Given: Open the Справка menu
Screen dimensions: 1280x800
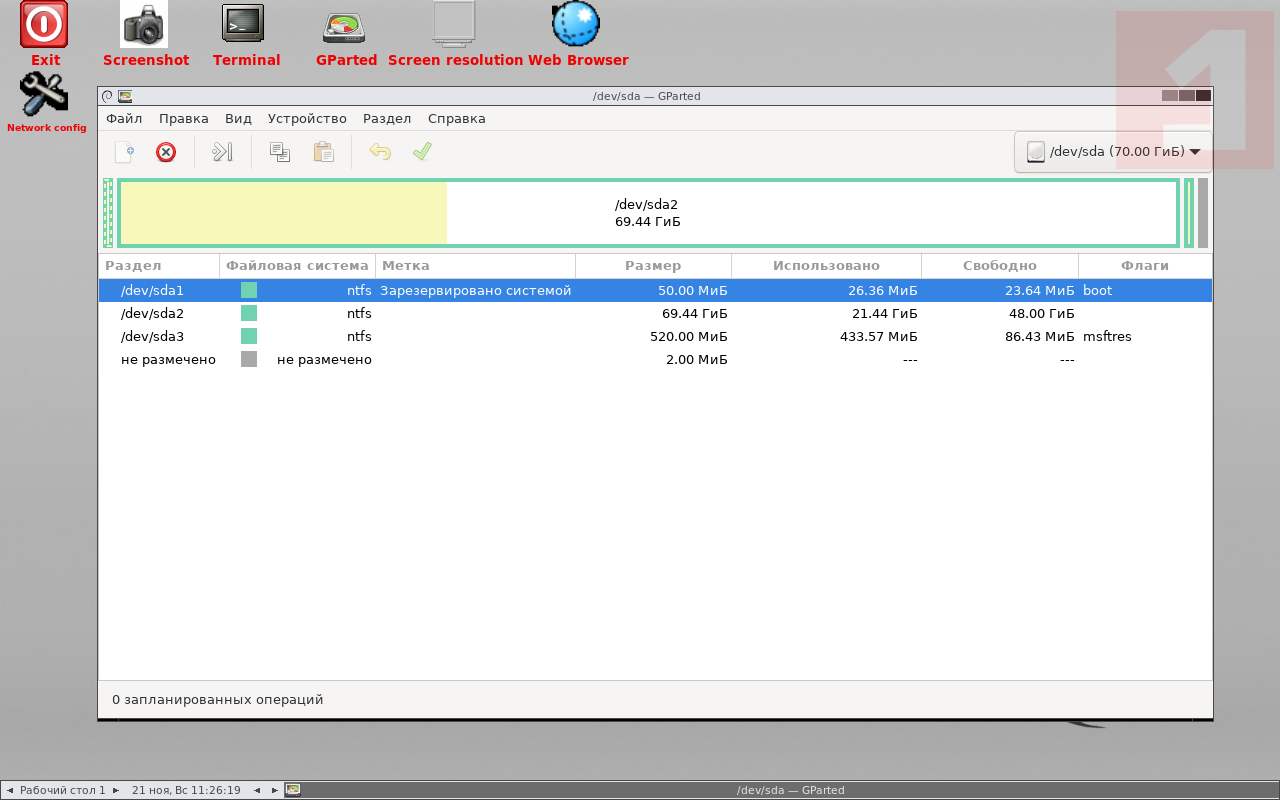Looking at the screenshot, I should [457, 118].
